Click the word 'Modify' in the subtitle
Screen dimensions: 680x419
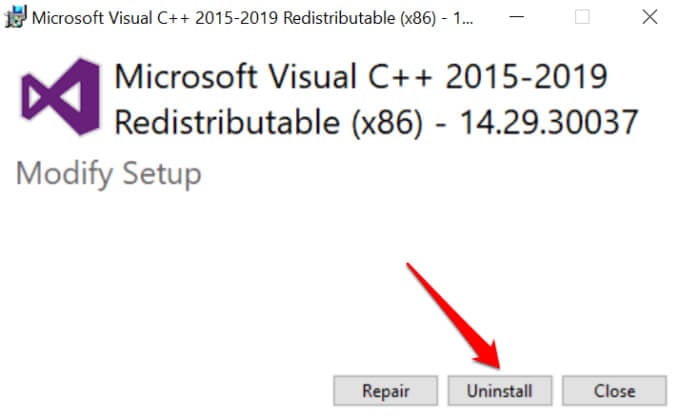point(63,174)
